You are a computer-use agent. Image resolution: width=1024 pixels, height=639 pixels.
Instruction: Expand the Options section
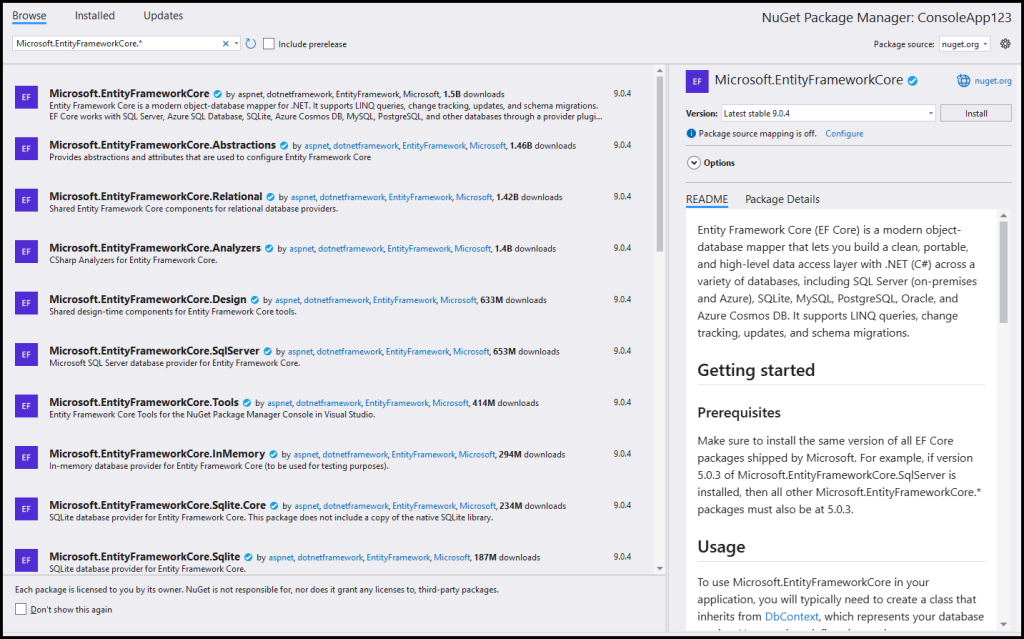tap(692, 163)
